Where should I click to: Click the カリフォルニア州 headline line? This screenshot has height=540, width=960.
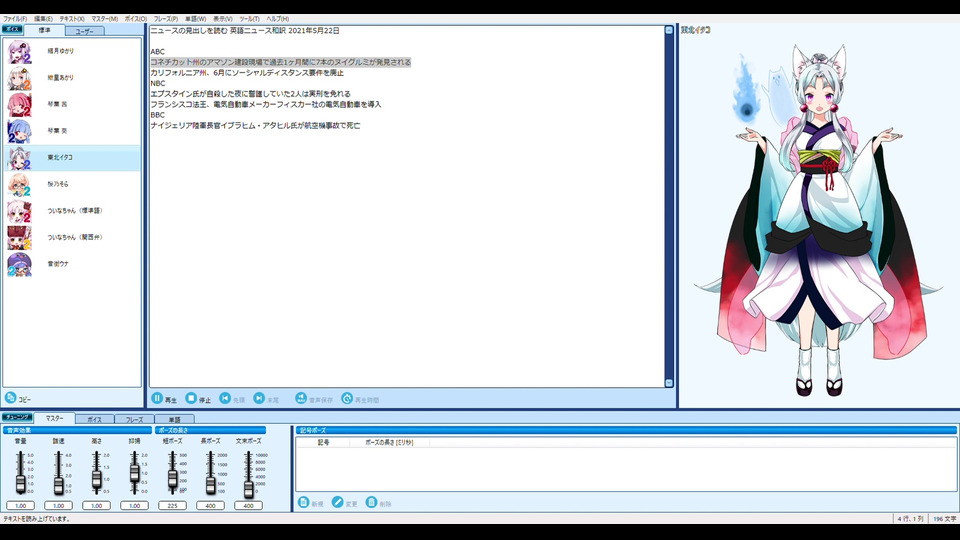click(247, 73)
